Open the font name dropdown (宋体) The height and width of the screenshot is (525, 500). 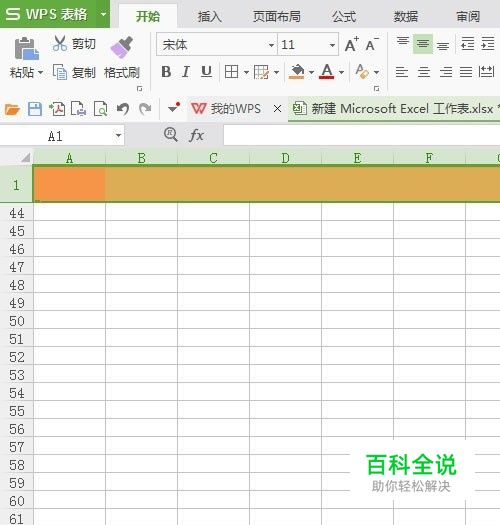pyautogui.click(x=271, y=45)
